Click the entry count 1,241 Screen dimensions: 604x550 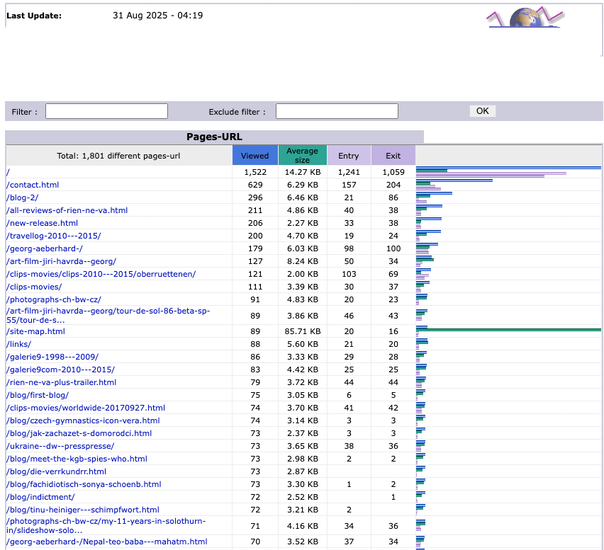(x=349, y=172)
